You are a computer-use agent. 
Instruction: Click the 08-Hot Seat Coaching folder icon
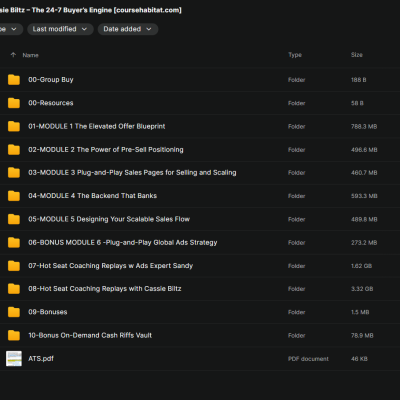(14, 289)
